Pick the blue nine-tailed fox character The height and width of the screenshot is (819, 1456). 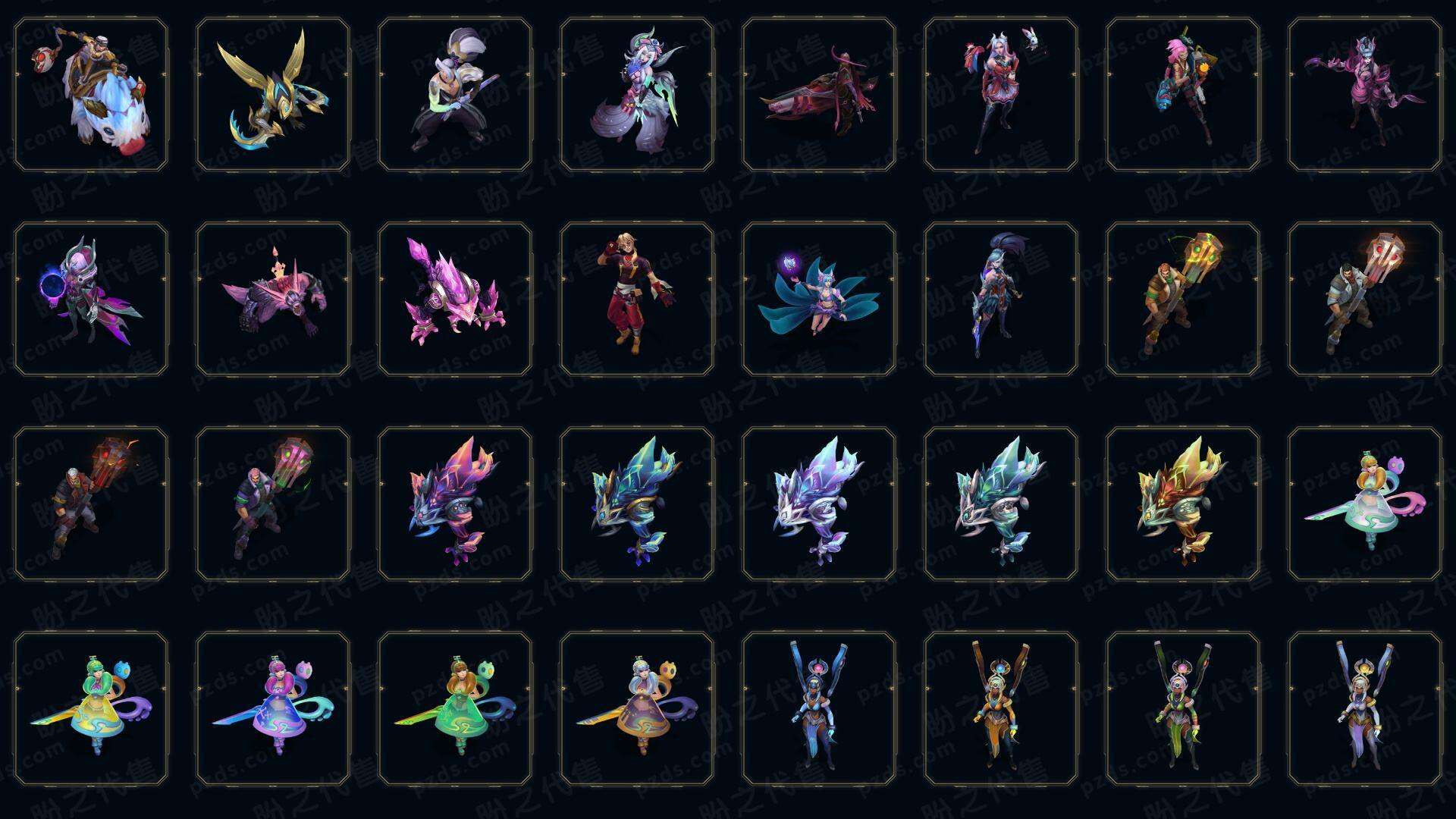(819, 299)
